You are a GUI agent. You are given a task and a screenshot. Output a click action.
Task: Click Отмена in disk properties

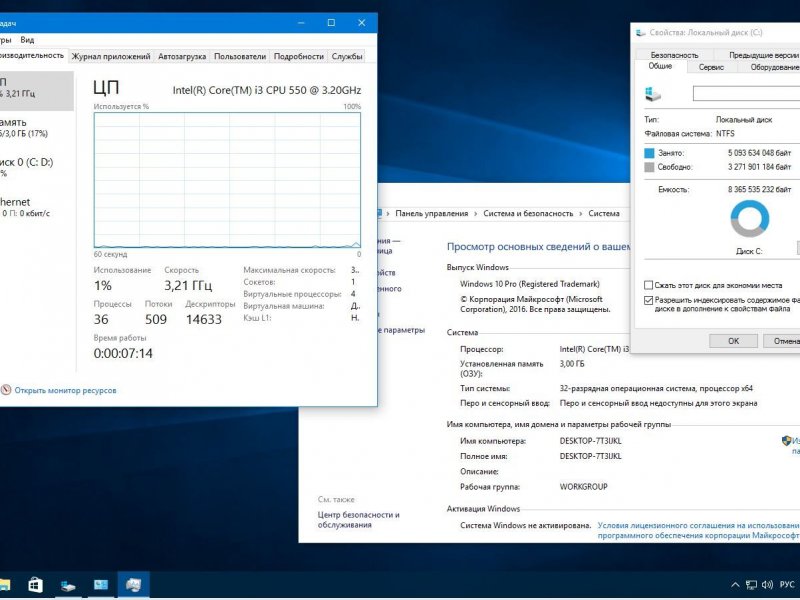click(x=782, y=341)
